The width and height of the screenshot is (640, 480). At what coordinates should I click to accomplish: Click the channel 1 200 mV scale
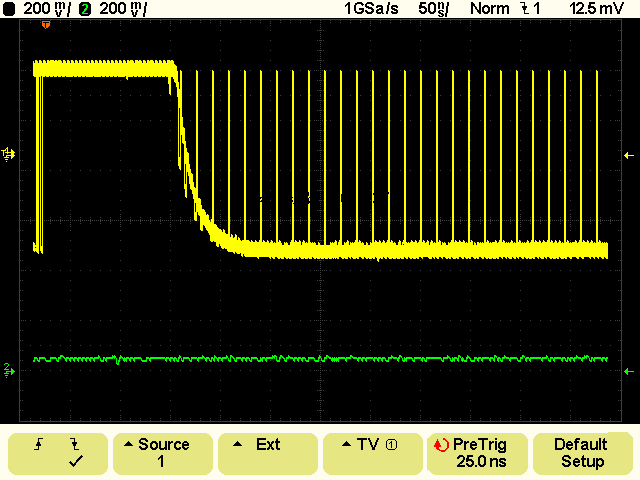tap(47, 9)
